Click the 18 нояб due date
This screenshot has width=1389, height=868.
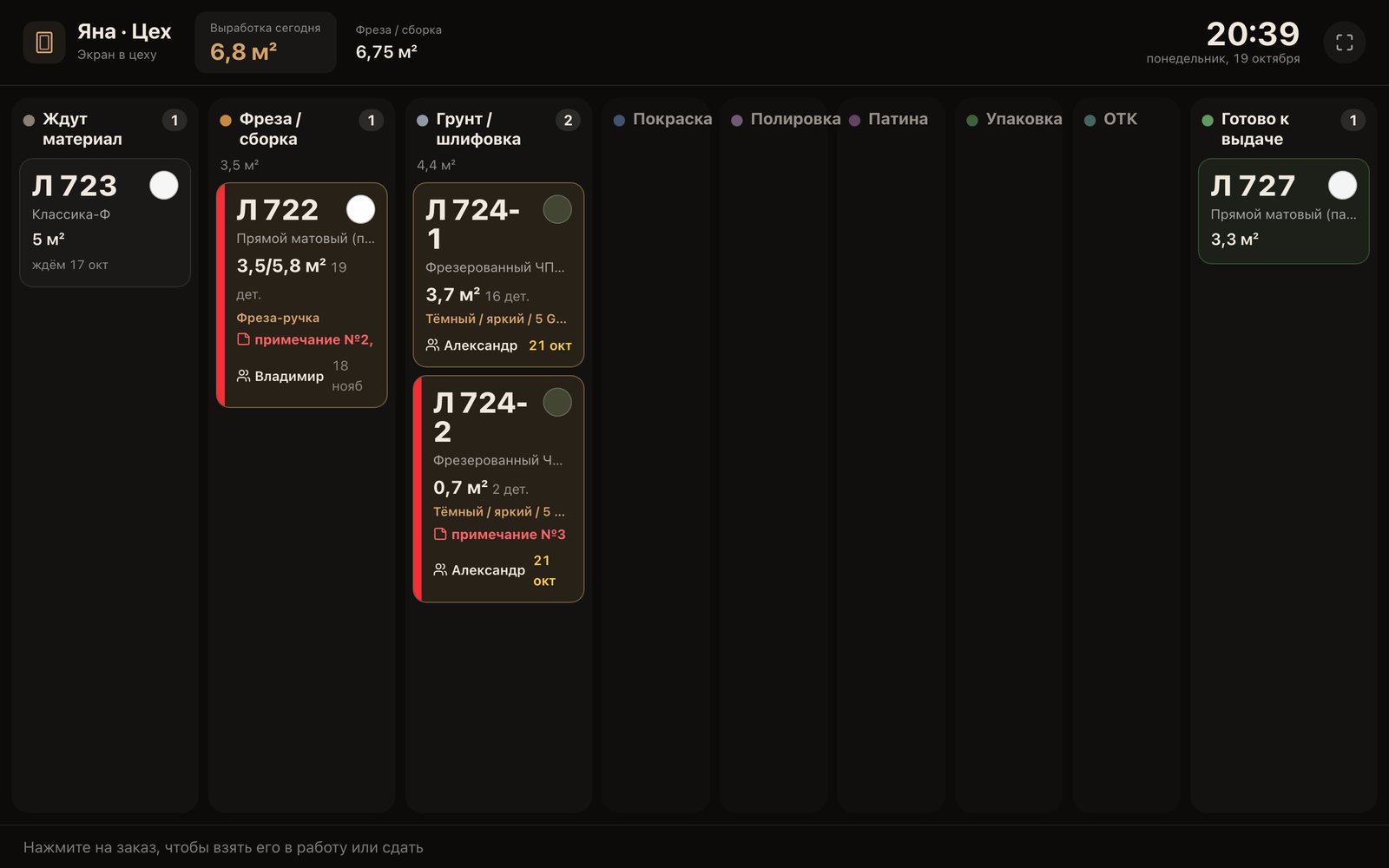[347, 376]
